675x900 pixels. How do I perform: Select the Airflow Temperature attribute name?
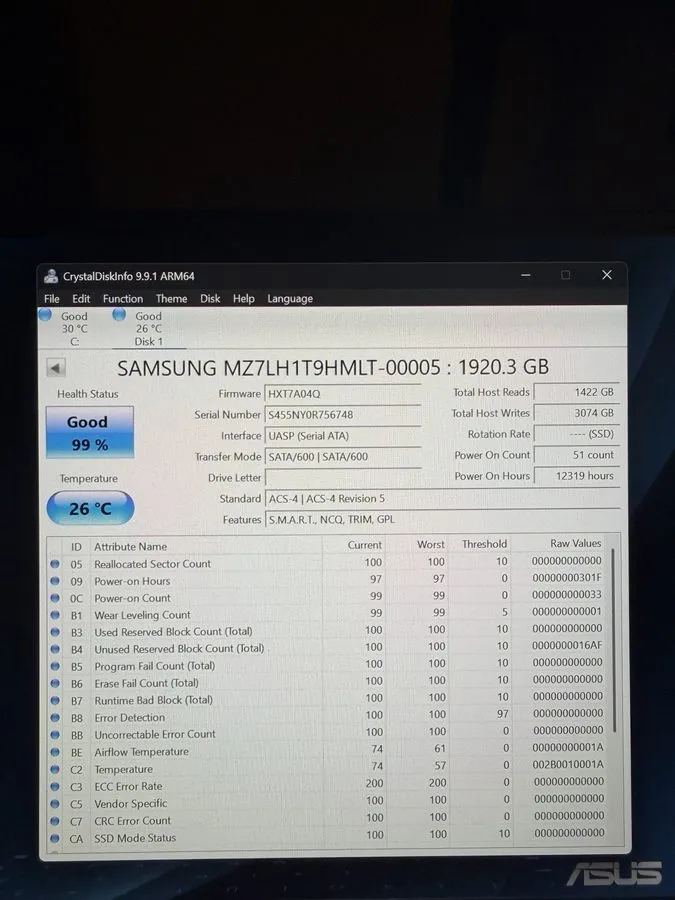141,751
